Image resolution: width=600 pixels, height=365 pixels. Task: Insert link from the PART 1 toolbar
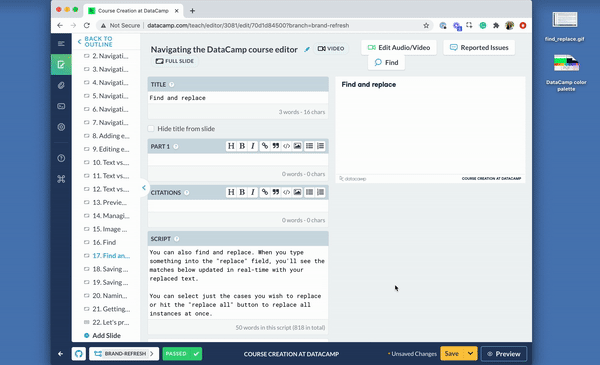coord(265,146)
